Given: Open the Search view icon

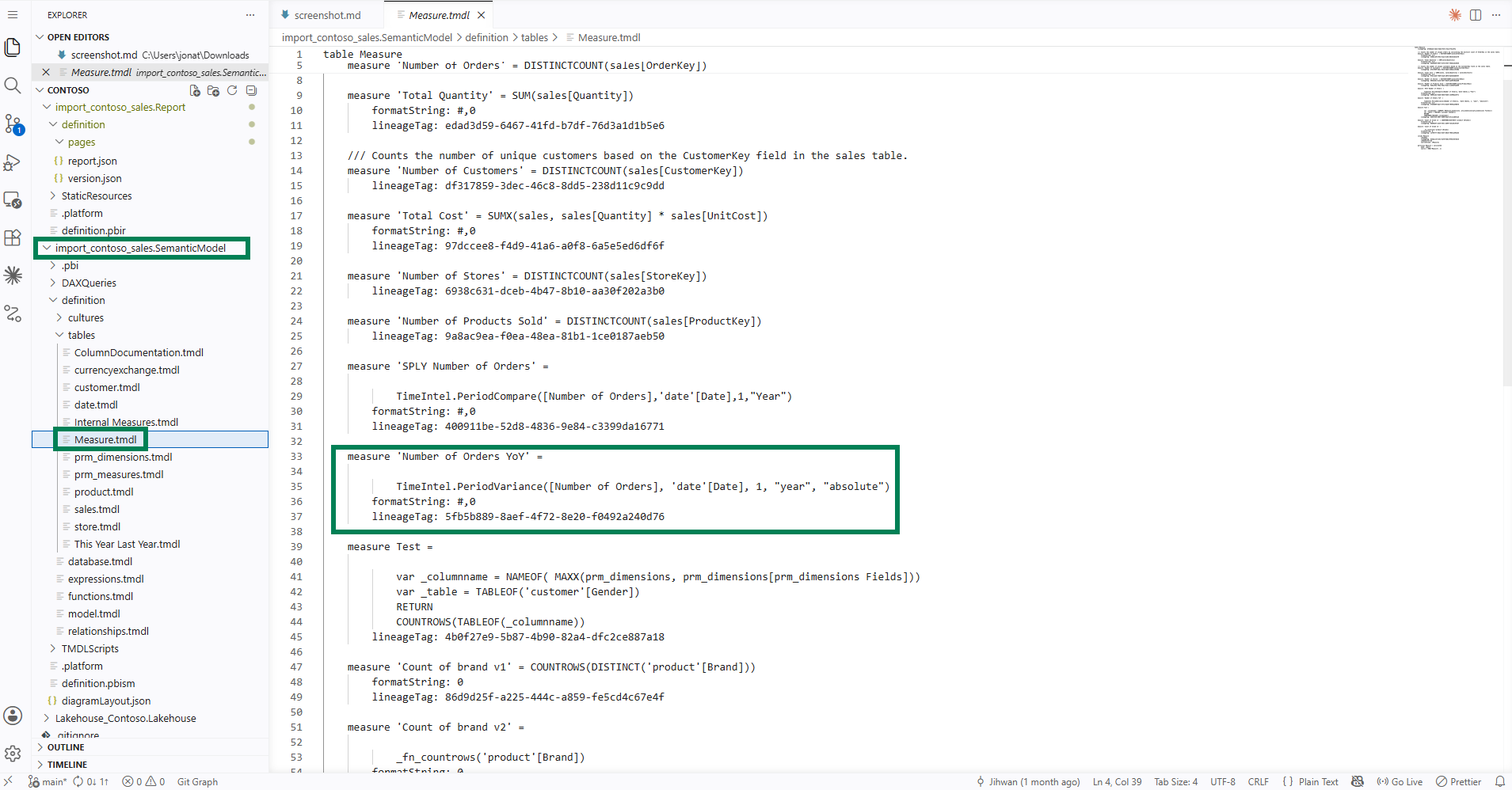Looking at the screenshot, I should (13, 85).
